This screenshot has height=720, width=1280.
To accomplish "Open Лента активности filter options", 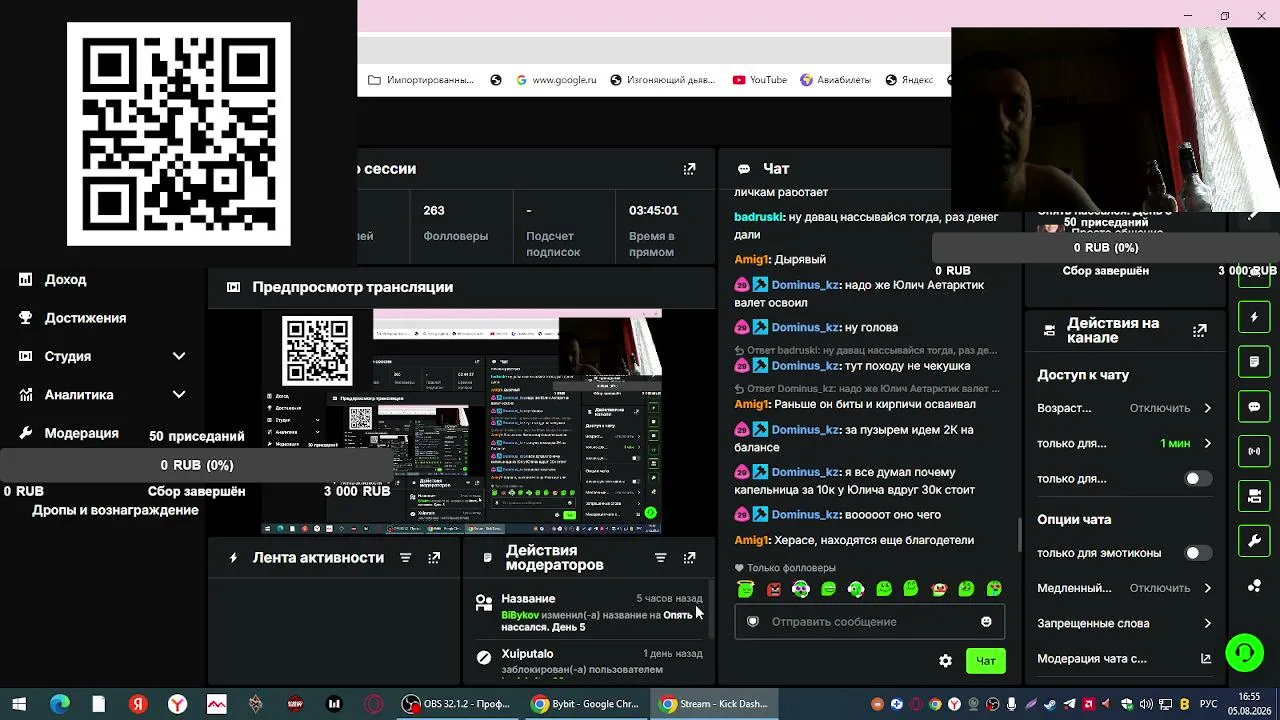I will pos(405,558).
